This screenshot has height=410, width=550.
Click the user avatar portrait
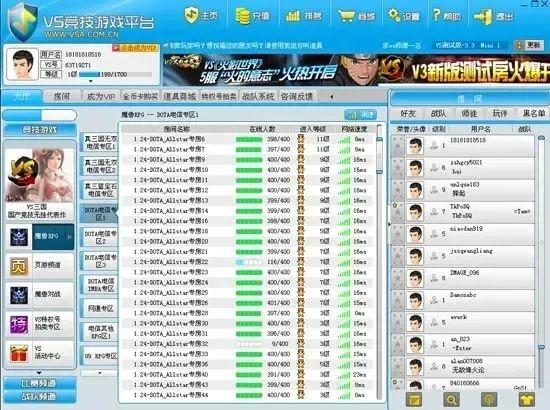coord(23,65)
